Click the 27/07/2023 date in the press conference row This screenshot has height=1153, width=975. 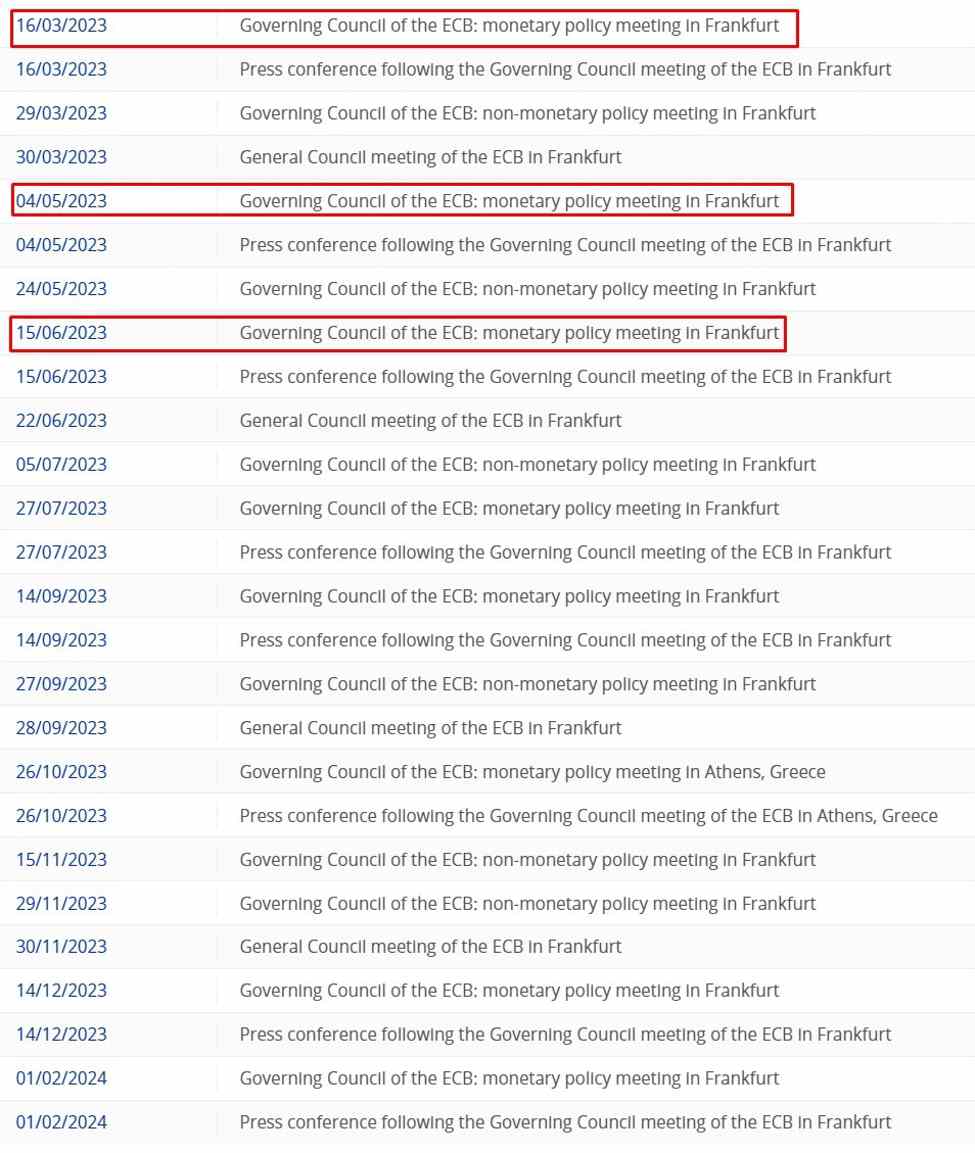61,552
